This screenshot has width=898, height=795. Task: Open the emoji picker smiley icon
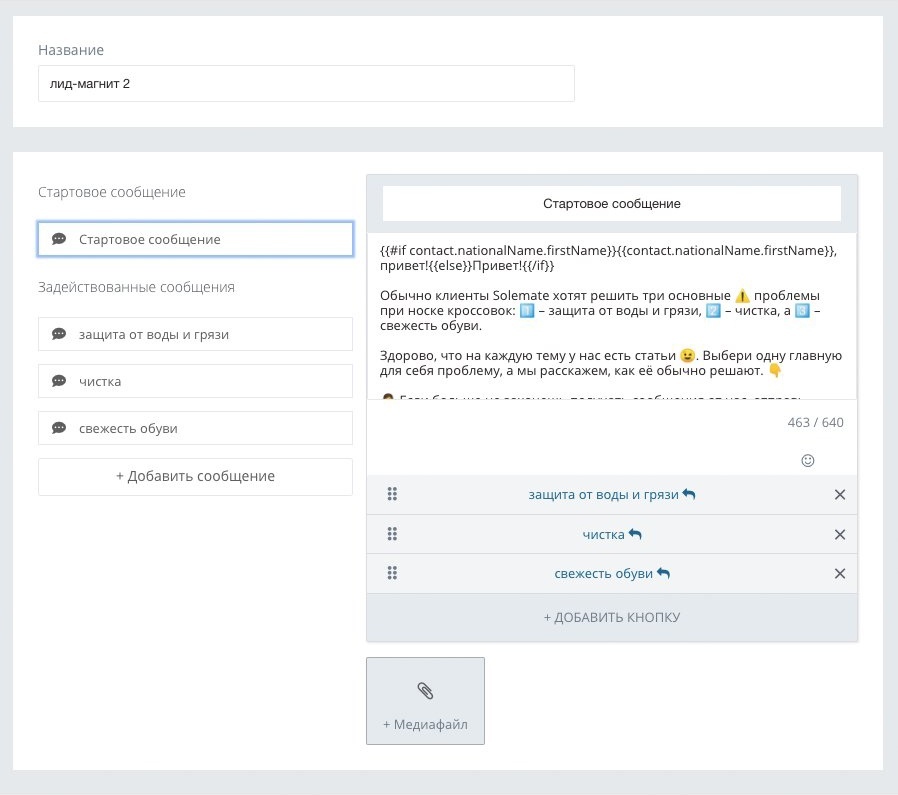coord(808,461)
